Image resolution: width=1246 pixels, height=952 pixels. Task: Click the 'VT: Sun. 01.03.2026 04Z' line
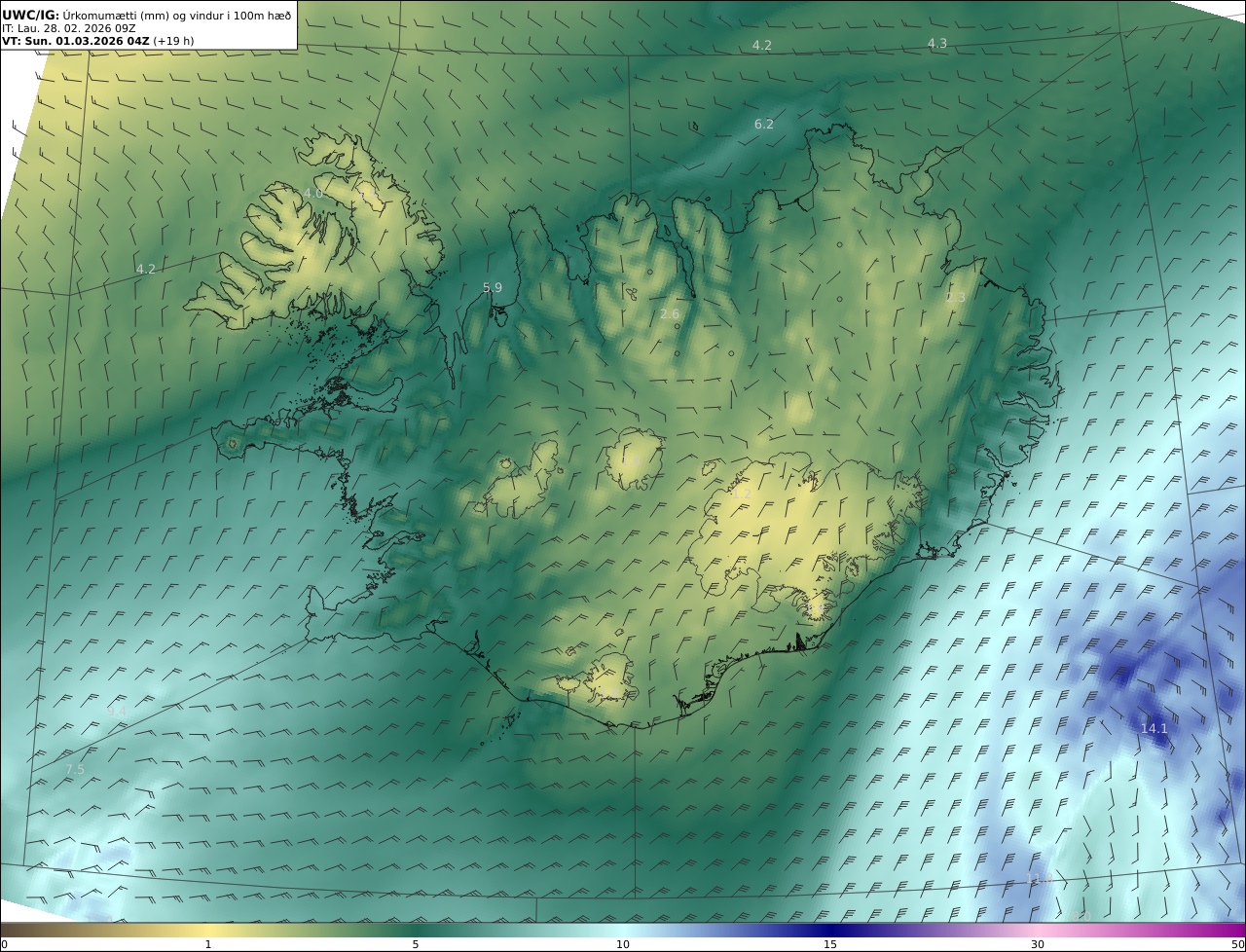point(76,41)
